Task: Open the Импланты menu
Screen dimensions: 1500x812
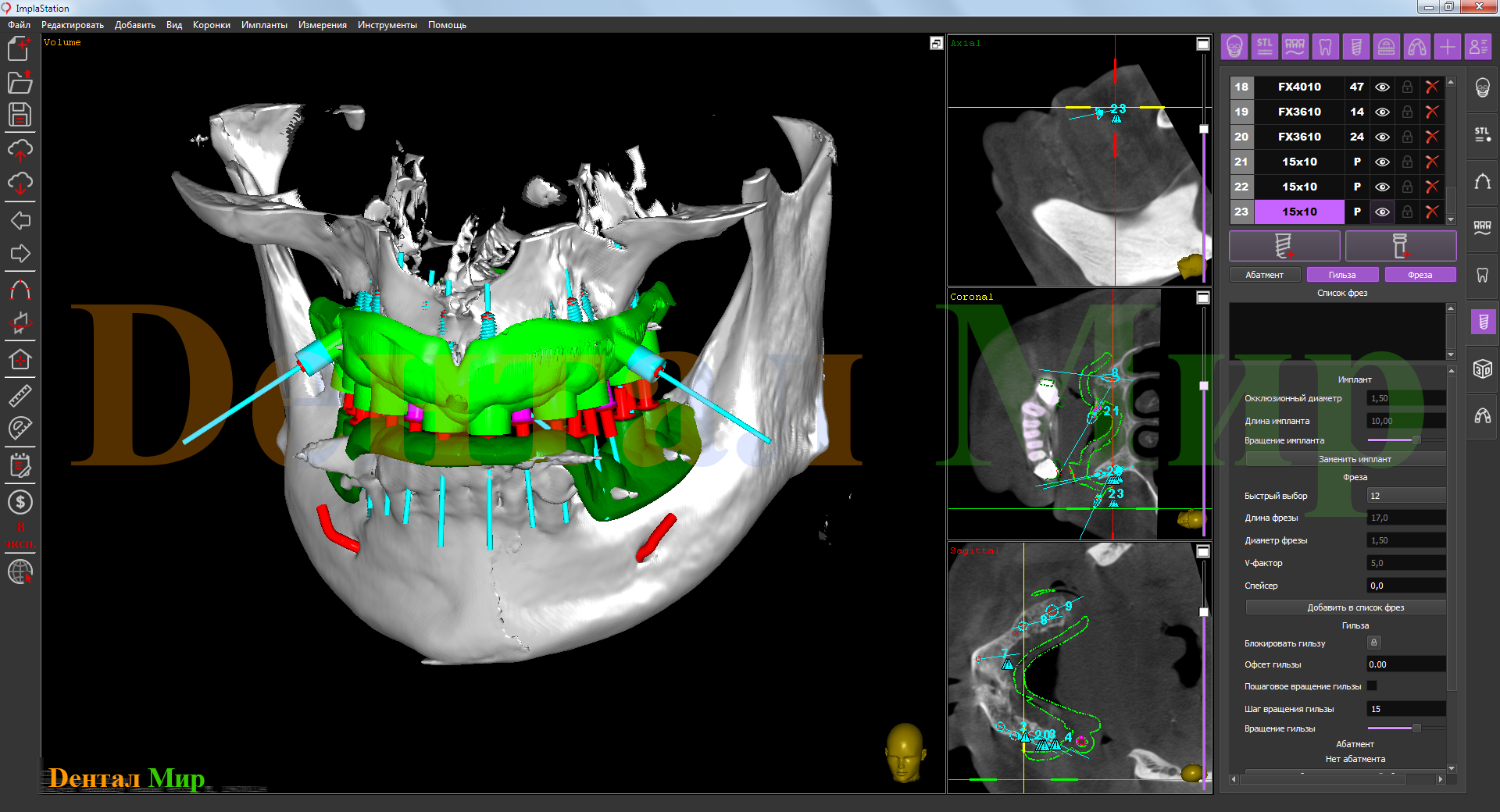Action: pyautogui.click(x=264, y=25)
